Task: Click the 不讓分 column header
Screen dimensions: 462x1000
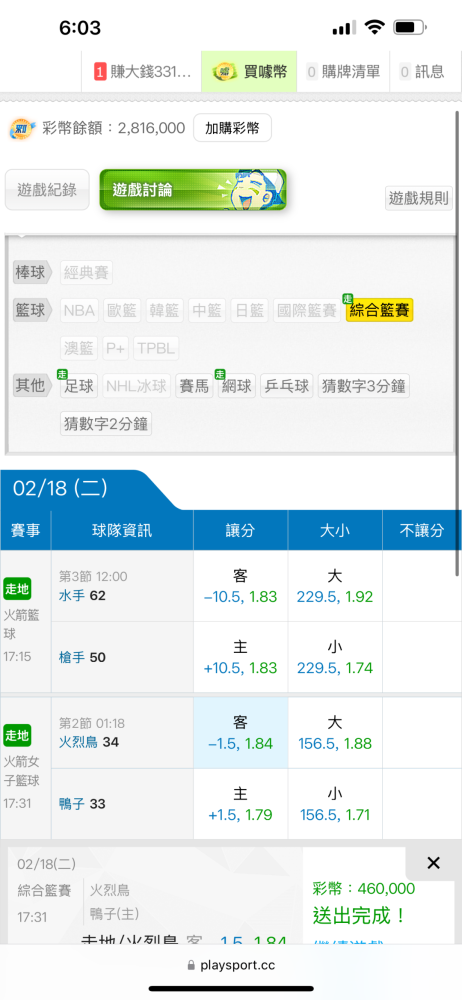Action: [x=422, y=531]
